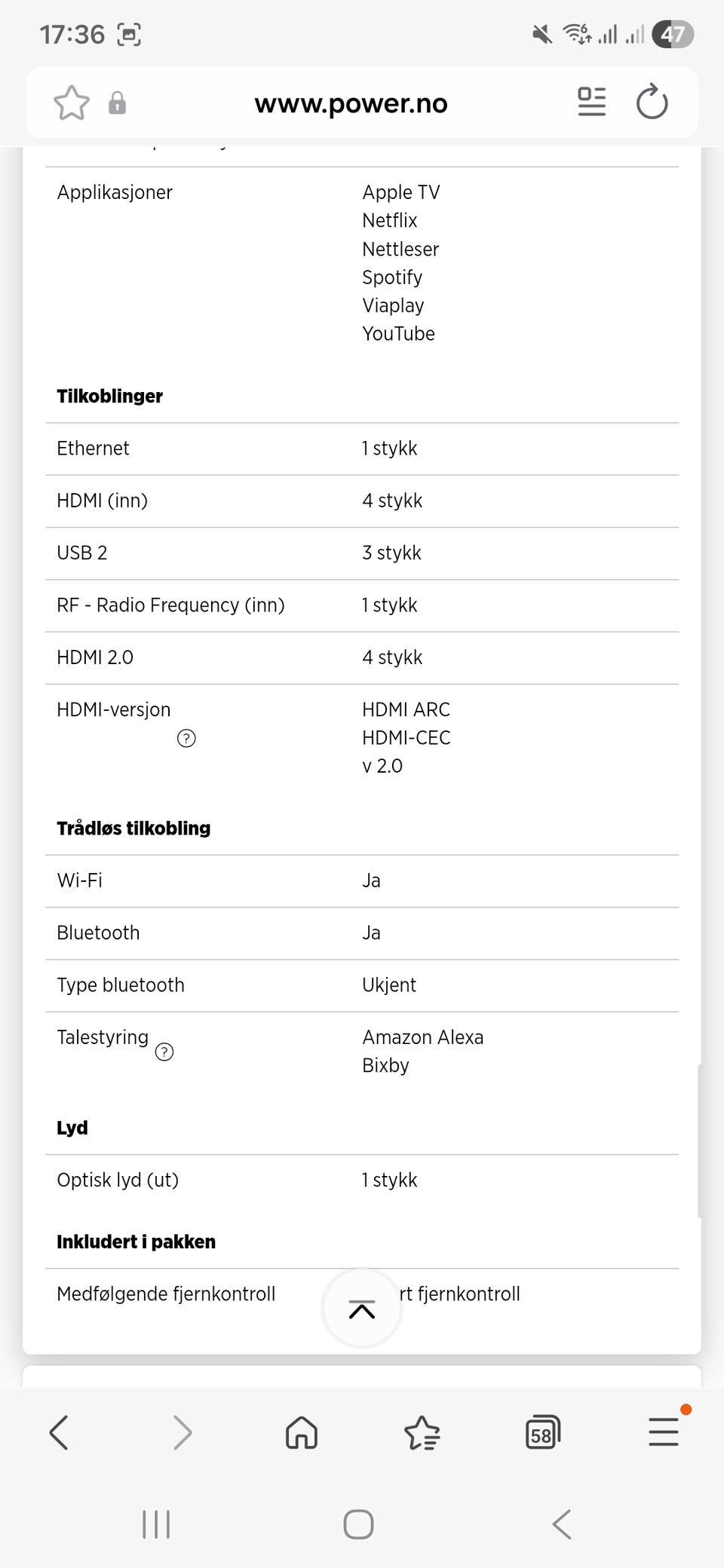Click the page scrollbar on right edge
724x1568 pixels.
(x=700, y=1140)
